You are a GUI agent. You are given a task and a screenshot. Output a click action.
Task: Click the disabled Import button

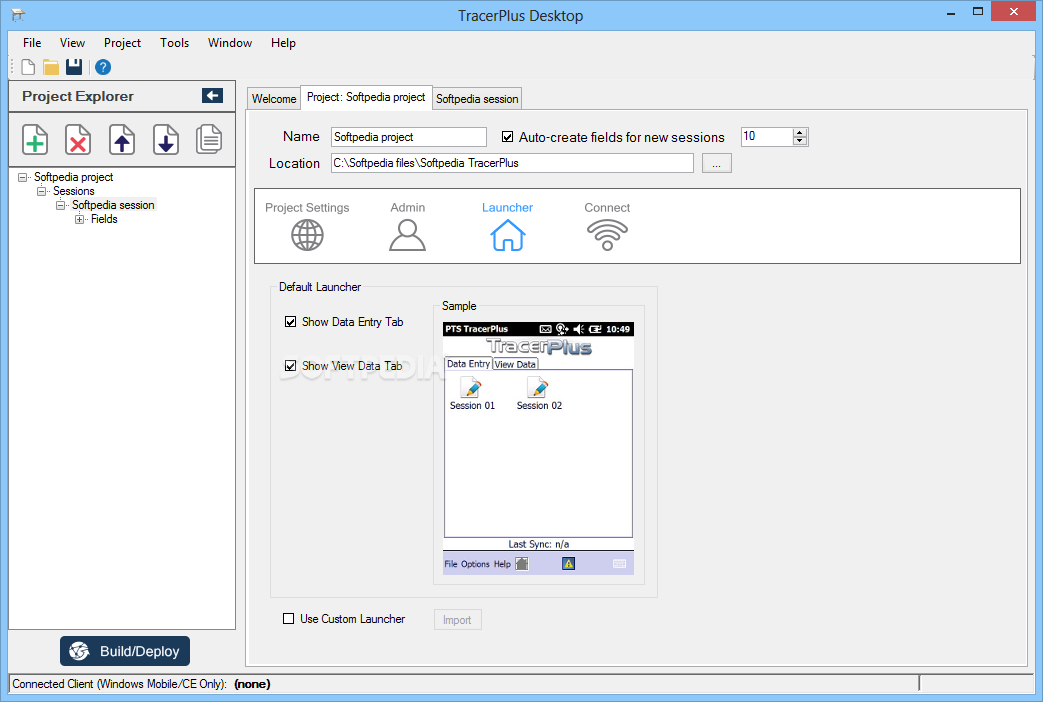click(x=457, y=619)
